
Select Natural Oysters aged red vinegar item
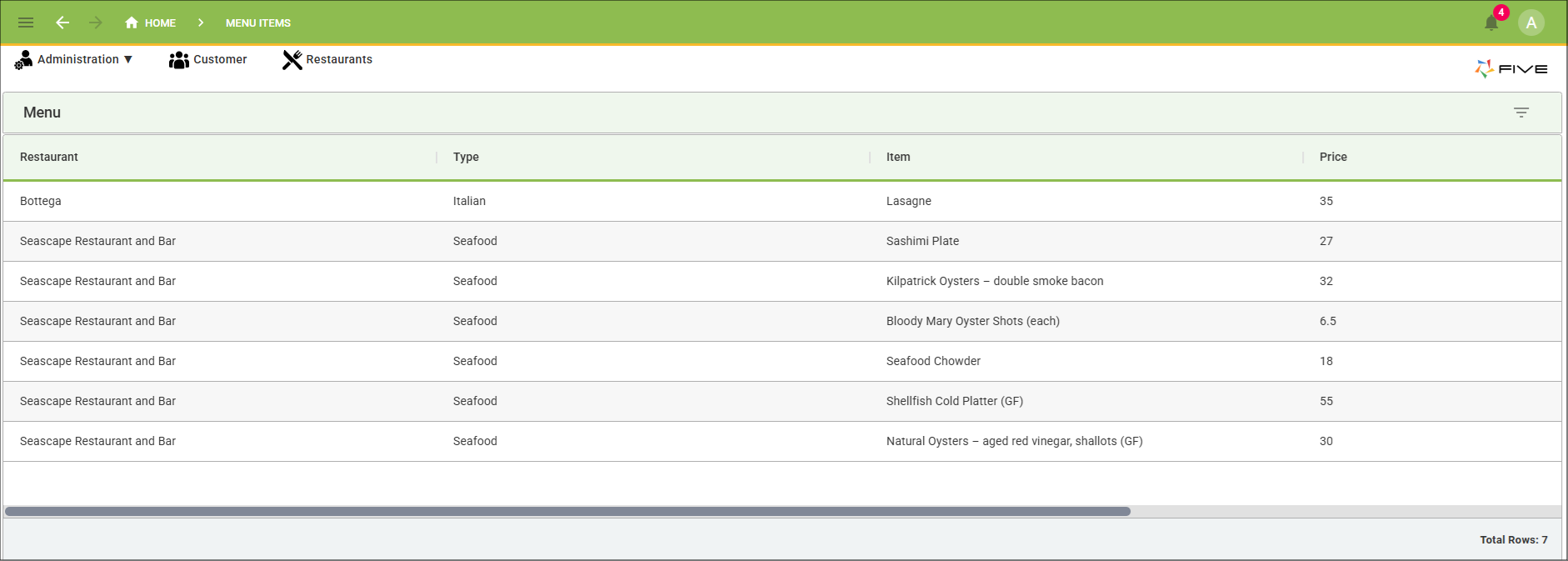1015,441
